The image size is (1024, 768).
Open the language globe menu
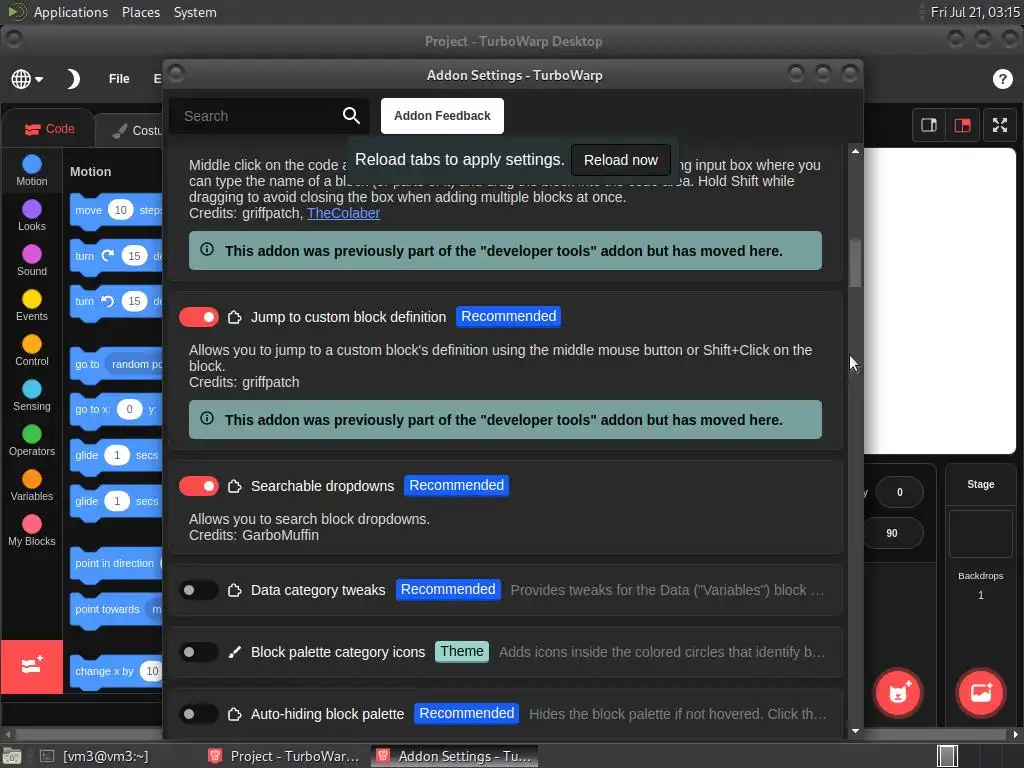click(27, 79)
